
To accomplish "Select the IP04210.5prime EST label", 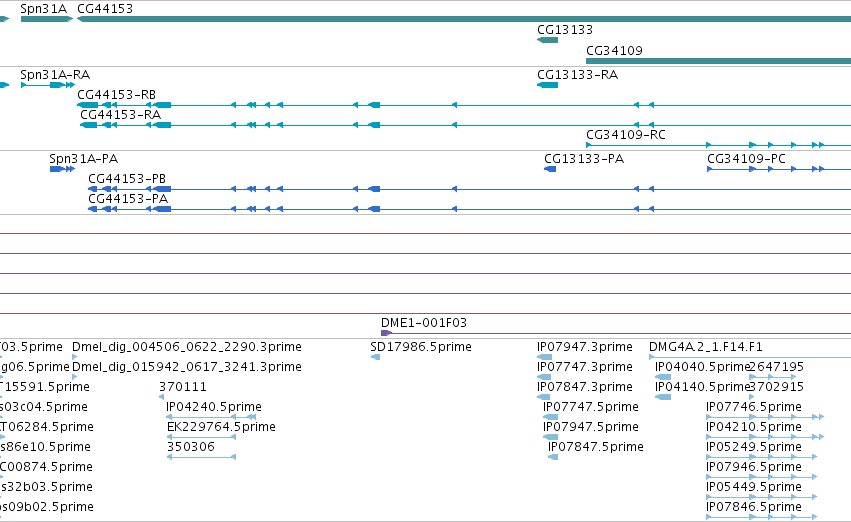I will pyautogui.click(x=754, y=427).
